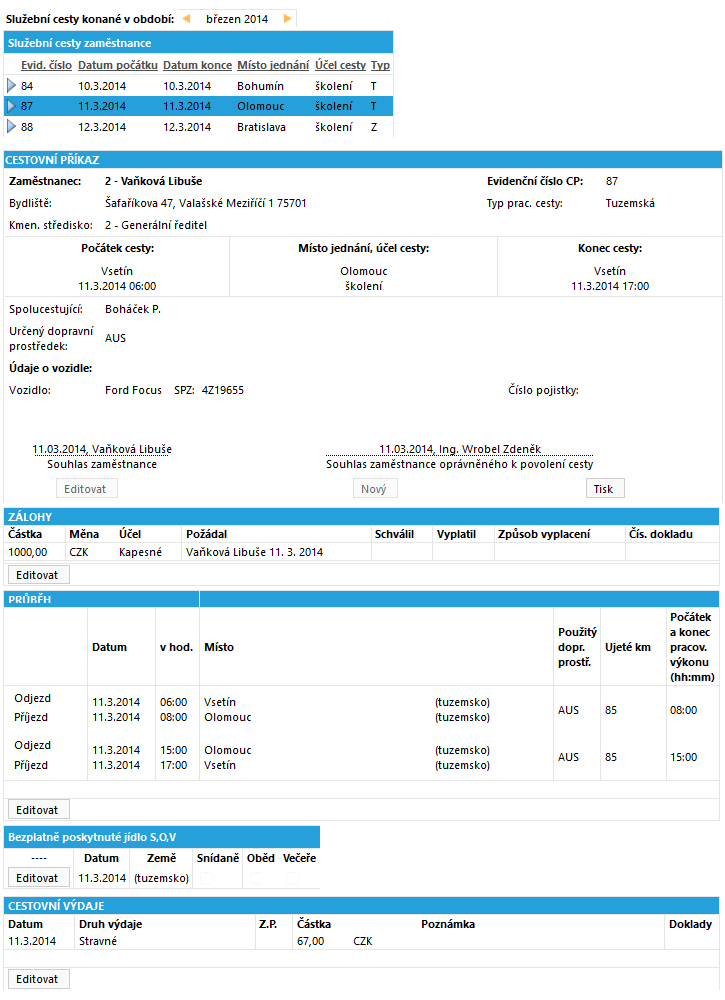Click the CESTOVNÍ PŘÍKAZ section header

pos(363,159)
